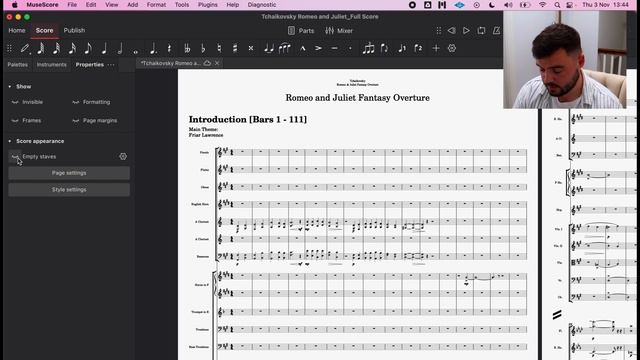Select 32nd note duration
This screenshot has height=360, width=640.
[x=56, y=49]
